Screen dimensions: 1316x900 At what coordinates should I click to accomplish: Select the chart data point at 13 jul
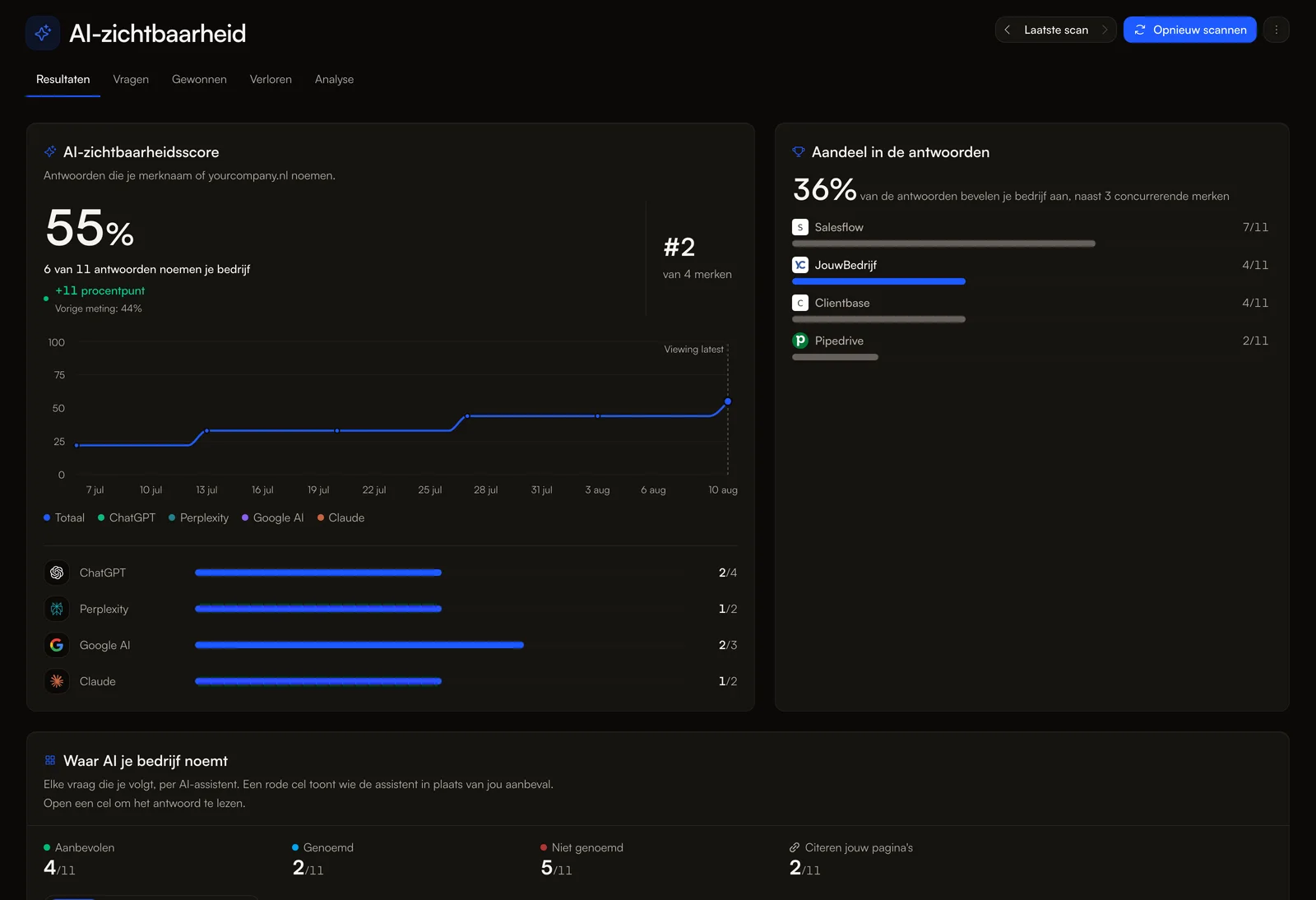tap(206, 430)
